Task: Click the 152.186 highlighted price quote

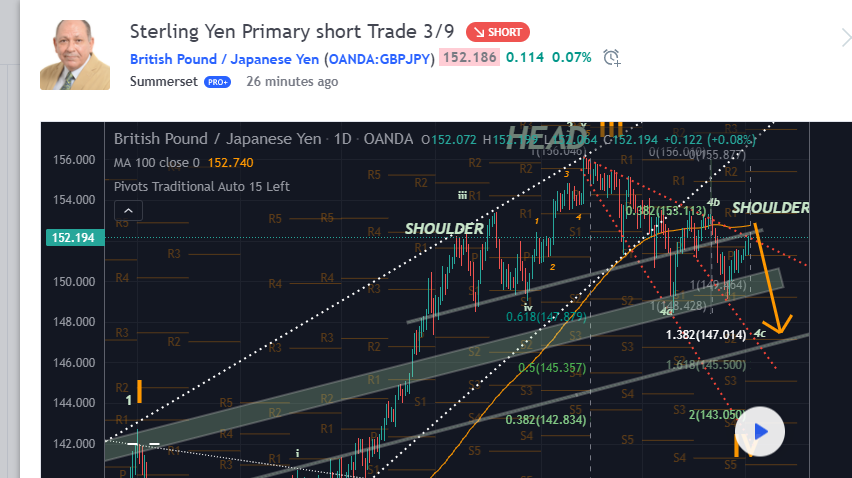Action: point(469,58)
